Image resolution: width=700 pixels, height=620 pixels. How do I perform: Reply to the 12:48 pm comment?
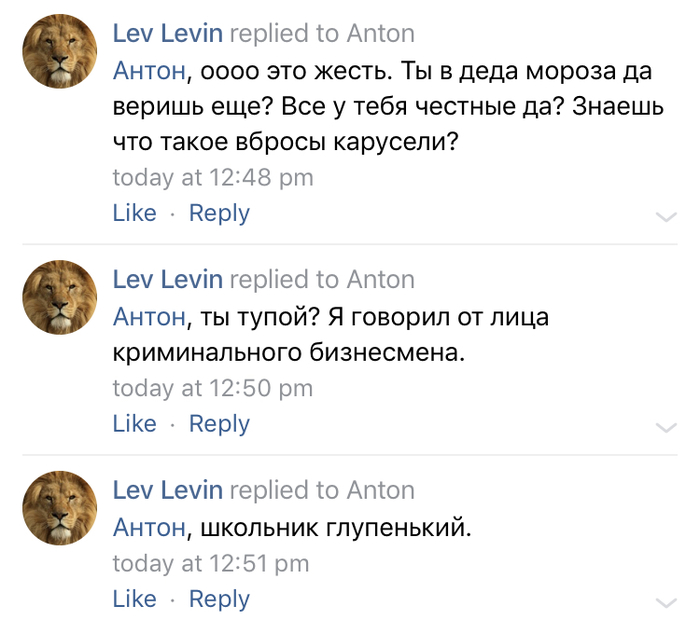[x=219, y=213]
